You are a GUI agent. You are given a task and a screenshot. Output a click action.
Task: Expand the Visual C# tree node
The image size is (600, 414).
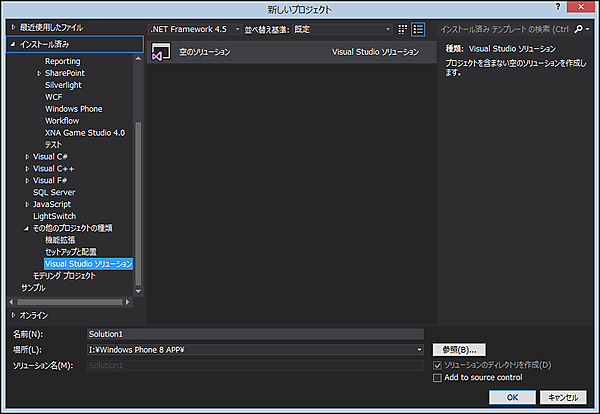point(27,157)
